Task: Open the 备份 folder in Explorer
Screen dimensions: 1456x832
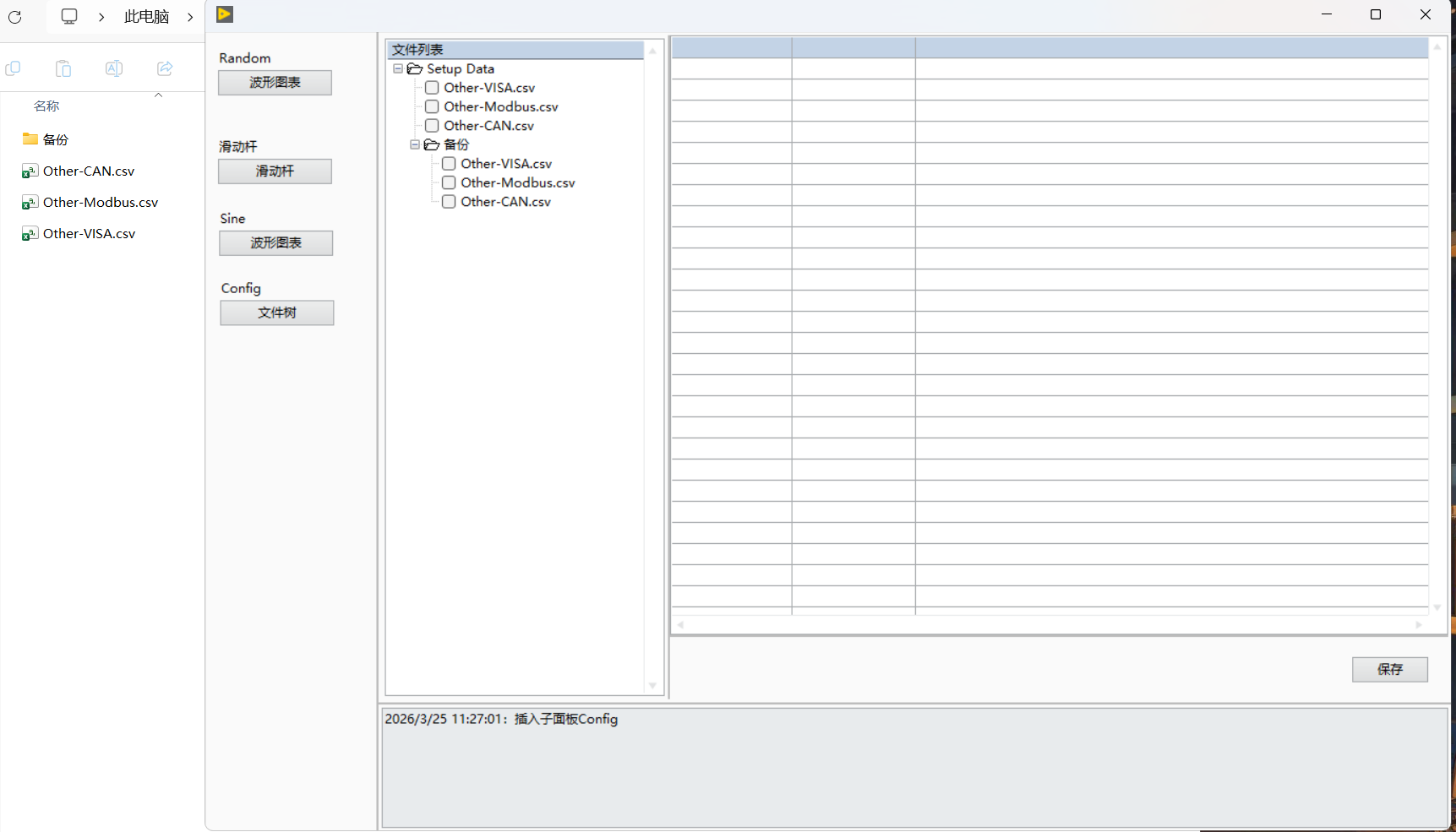Action: (55, 139)
